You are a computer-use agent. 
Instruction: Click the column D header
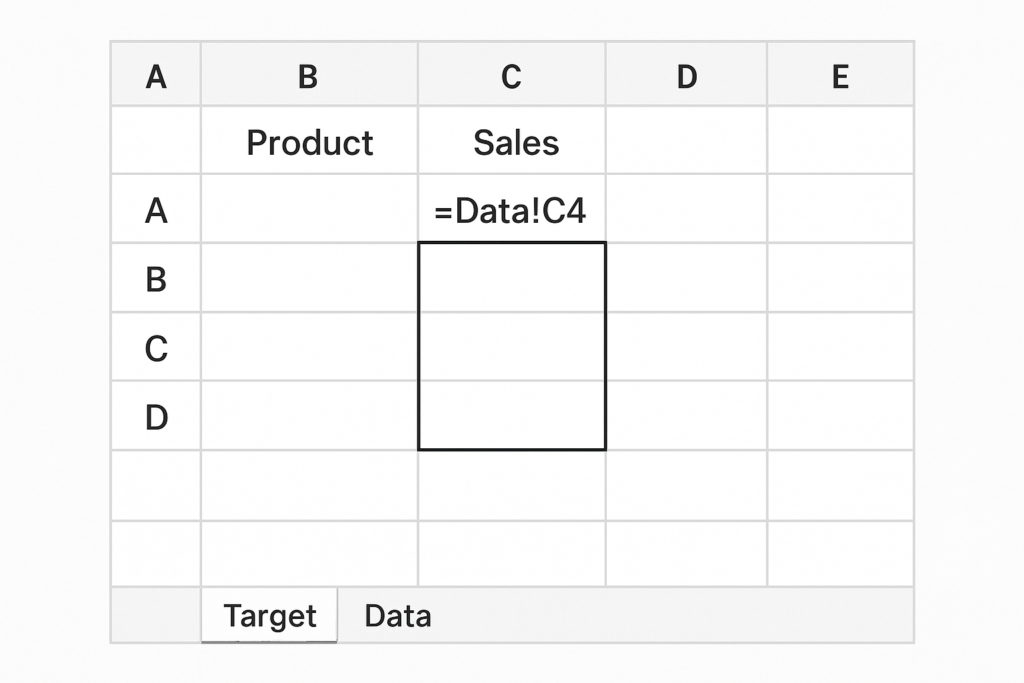point(686,74)
